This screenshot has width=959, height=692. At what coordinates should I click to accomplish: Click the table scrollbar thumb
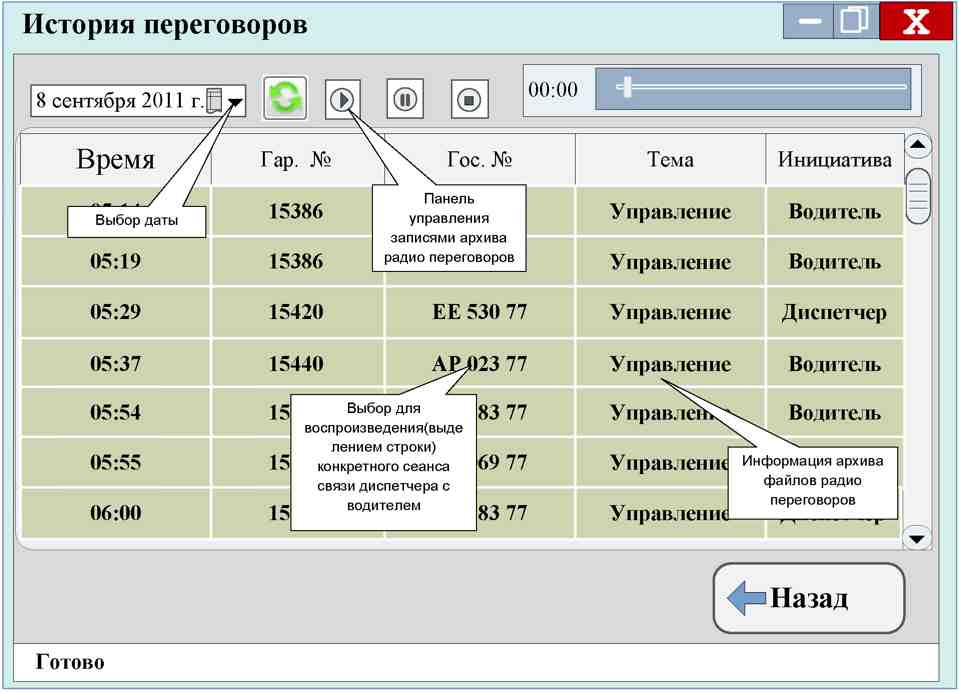tap(918, 196)
